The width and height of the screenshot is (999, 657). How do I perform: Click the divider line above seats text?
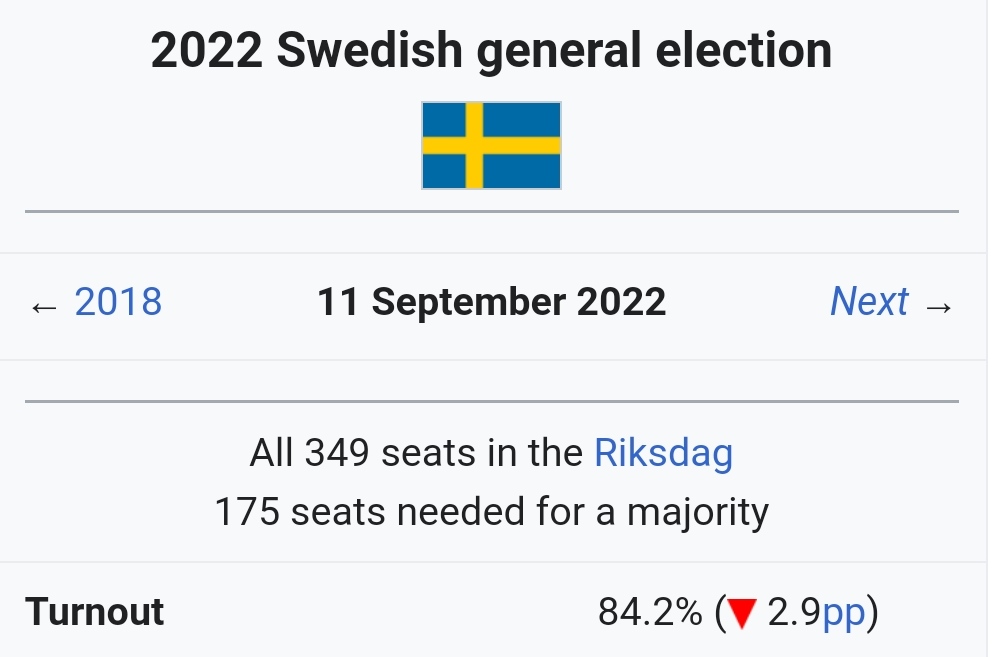point(491,401)
